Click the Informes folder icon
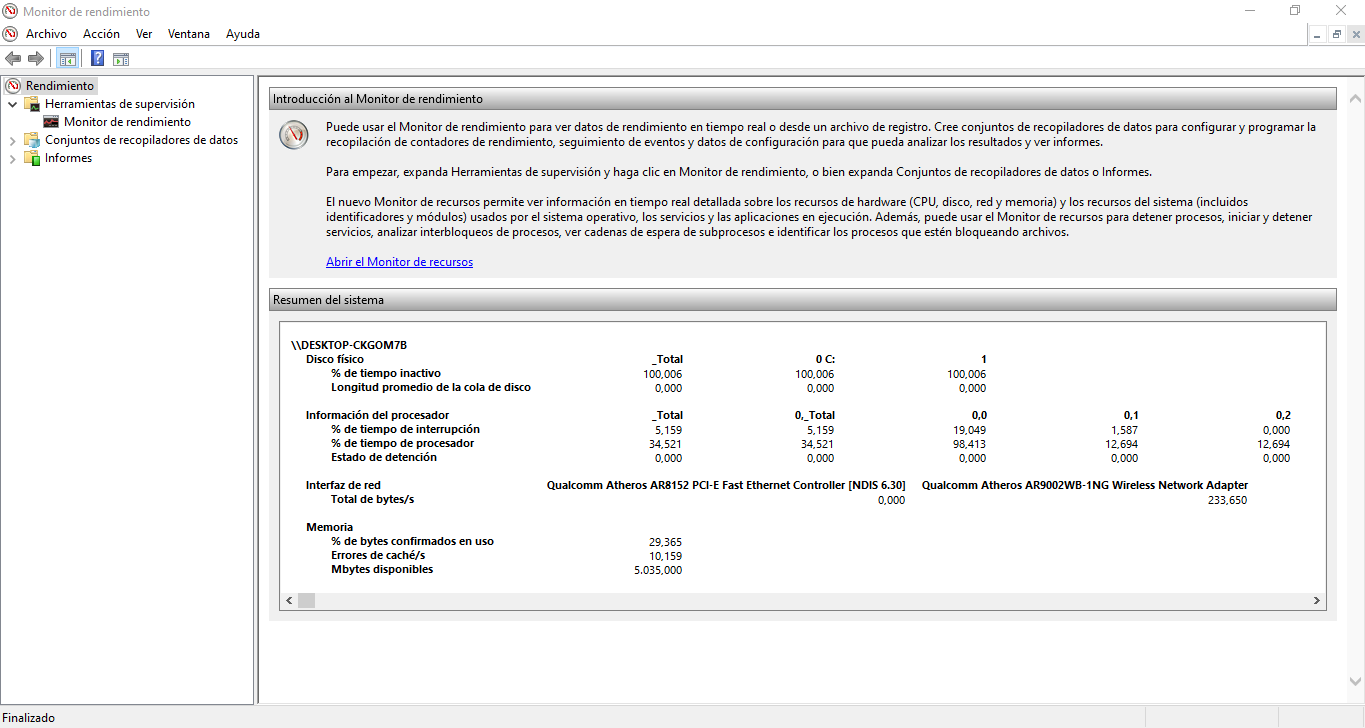Viewport: 1365px width, 728px height. pos(32,158)
